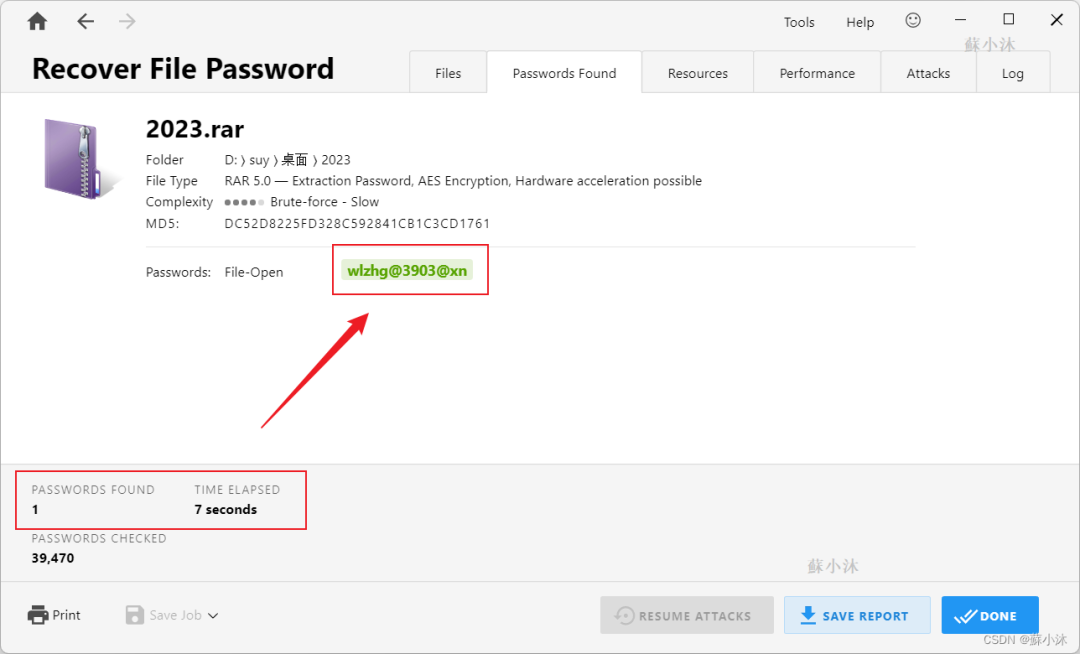Click the complexity dots indicator
The height and width of the screenshot is (654, 1080).
[x=244, y=202]
